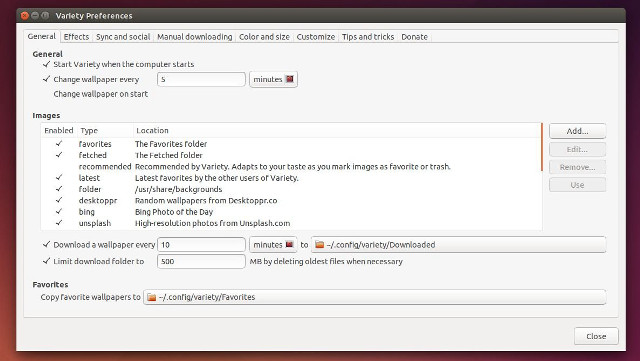This screenshot has height=361, width=640.
Task: Click folder icon in Favorites path chooser
Action: pyautogui.click(x=151, y=297)
